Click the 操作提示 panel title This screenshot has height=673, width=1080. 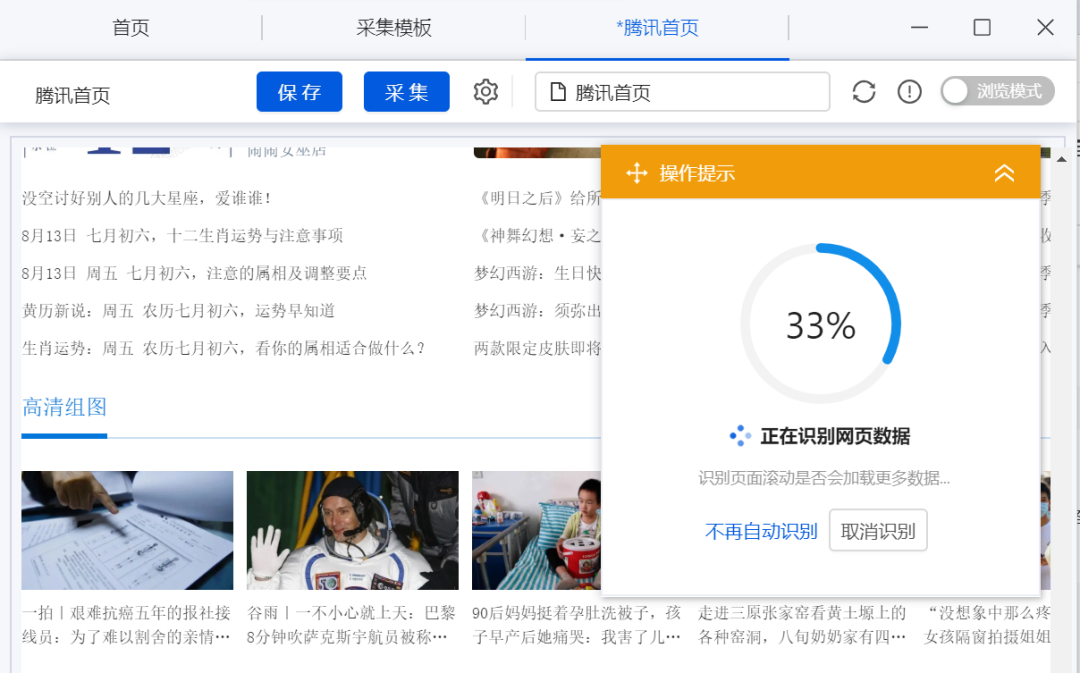point(697,173)
